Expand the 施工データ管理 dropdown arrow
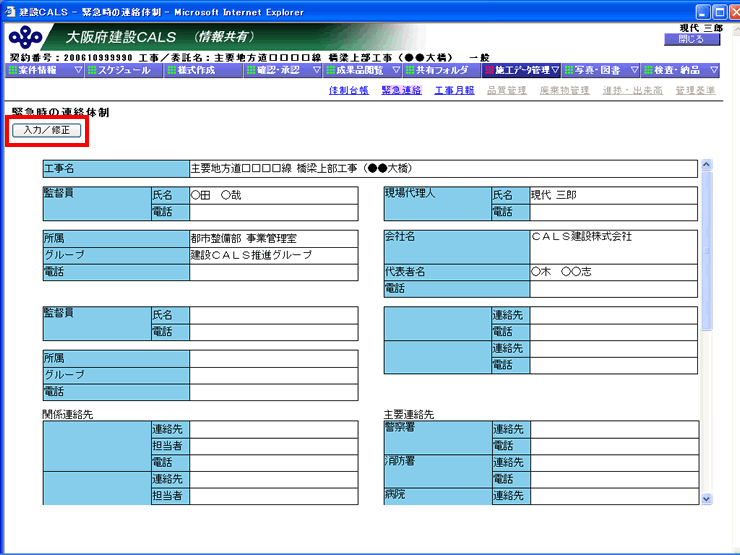 pyautogui.click(x=555, y=71)
